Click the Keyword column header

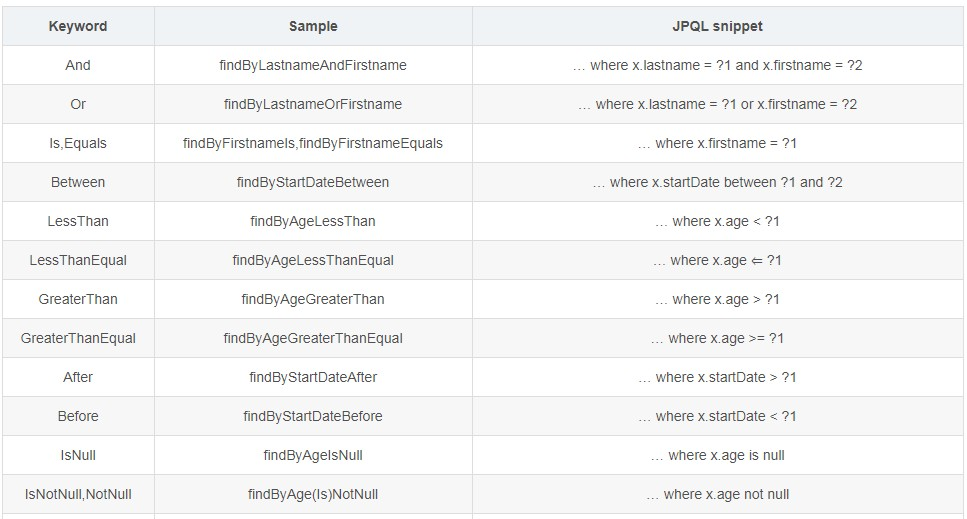(x=78, y=27)
